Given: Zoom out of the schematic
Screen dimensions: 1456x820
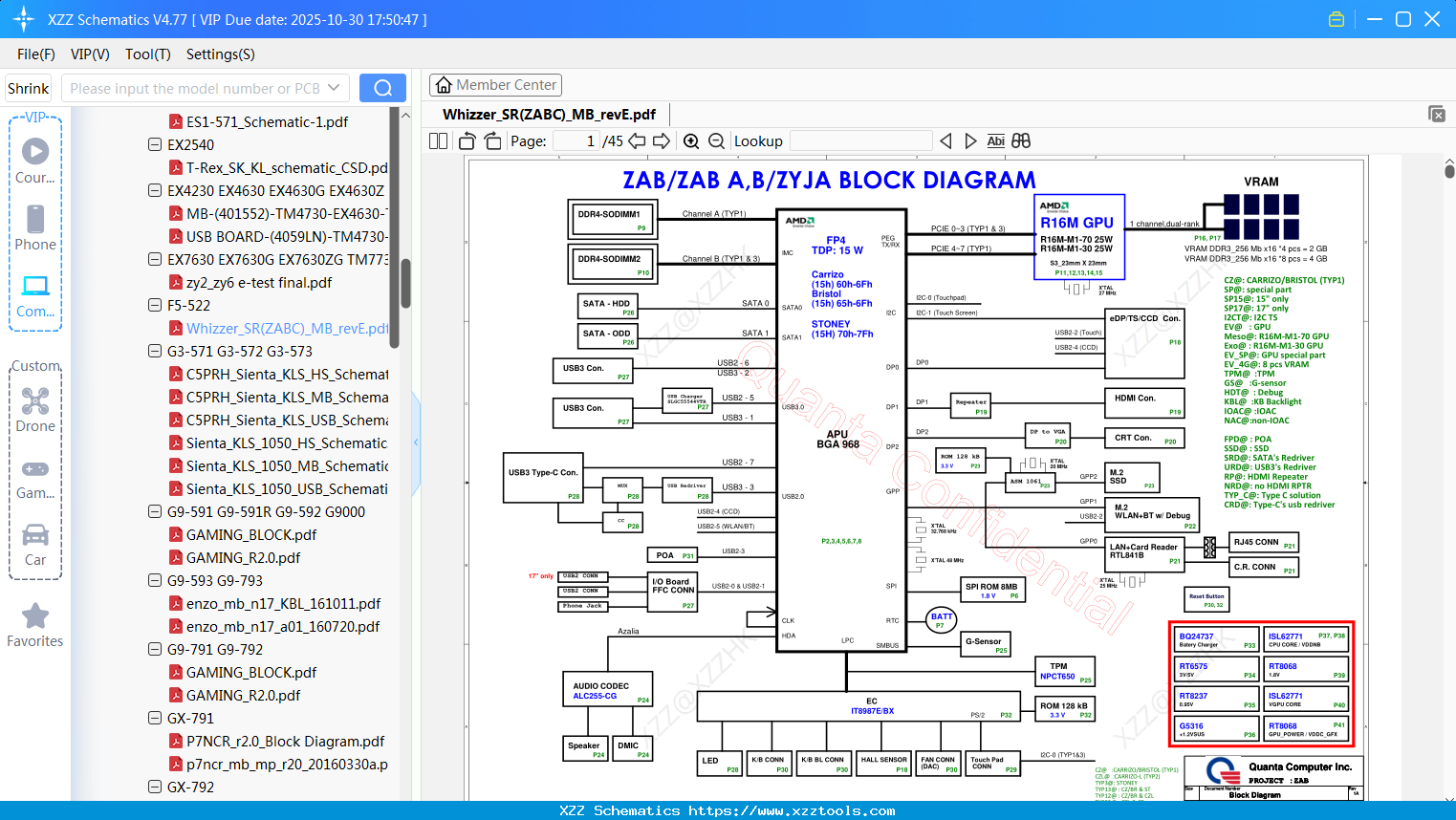Looking at the screenshot, I should [716, 141].
